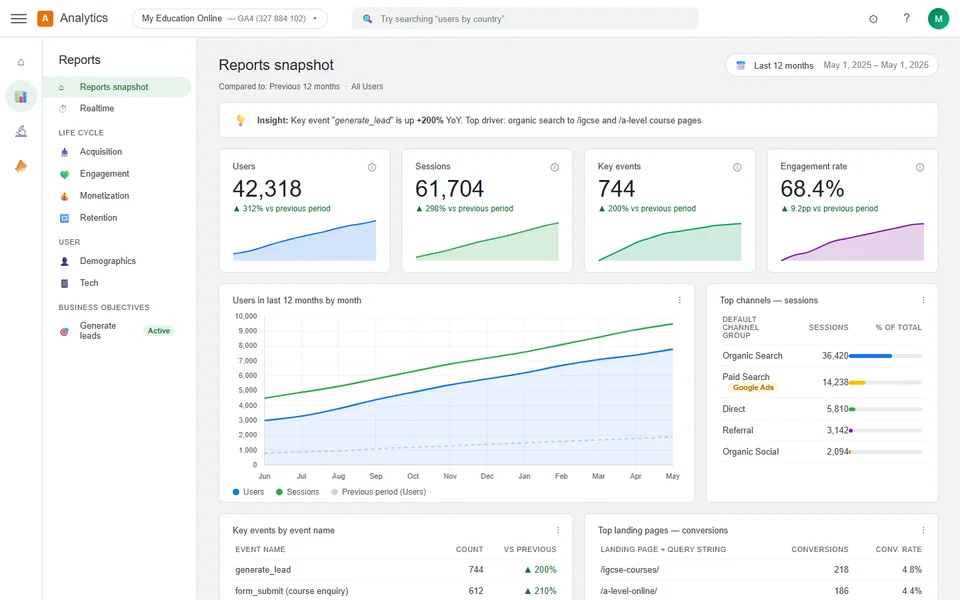Open options menu for Users by month chart
This screenshot has height=600, width=960.
click(x=679, y=300)
